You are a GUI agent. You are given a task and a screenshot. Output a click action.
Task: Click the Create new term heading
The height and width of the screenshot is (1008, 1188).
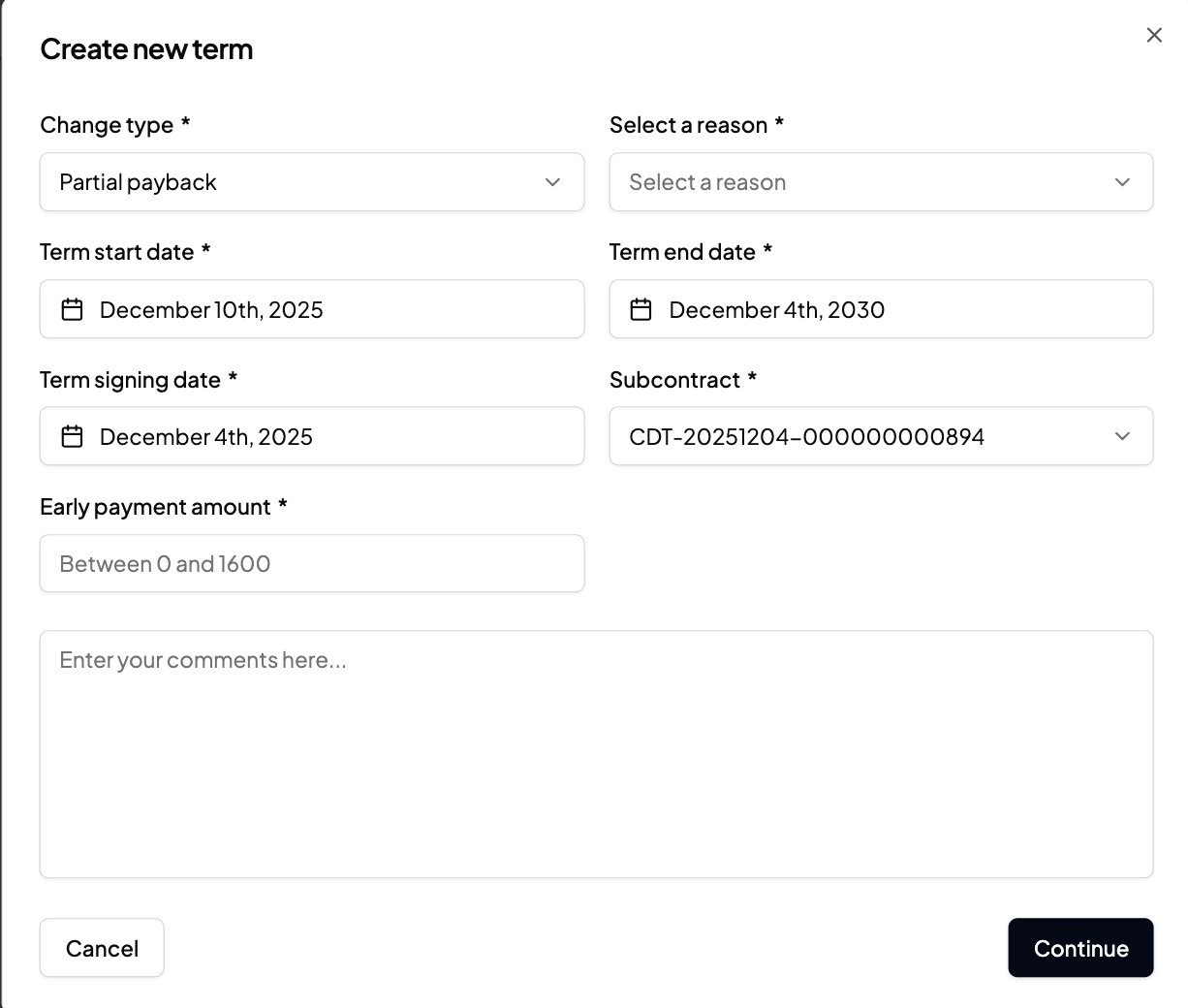(146, 49)
